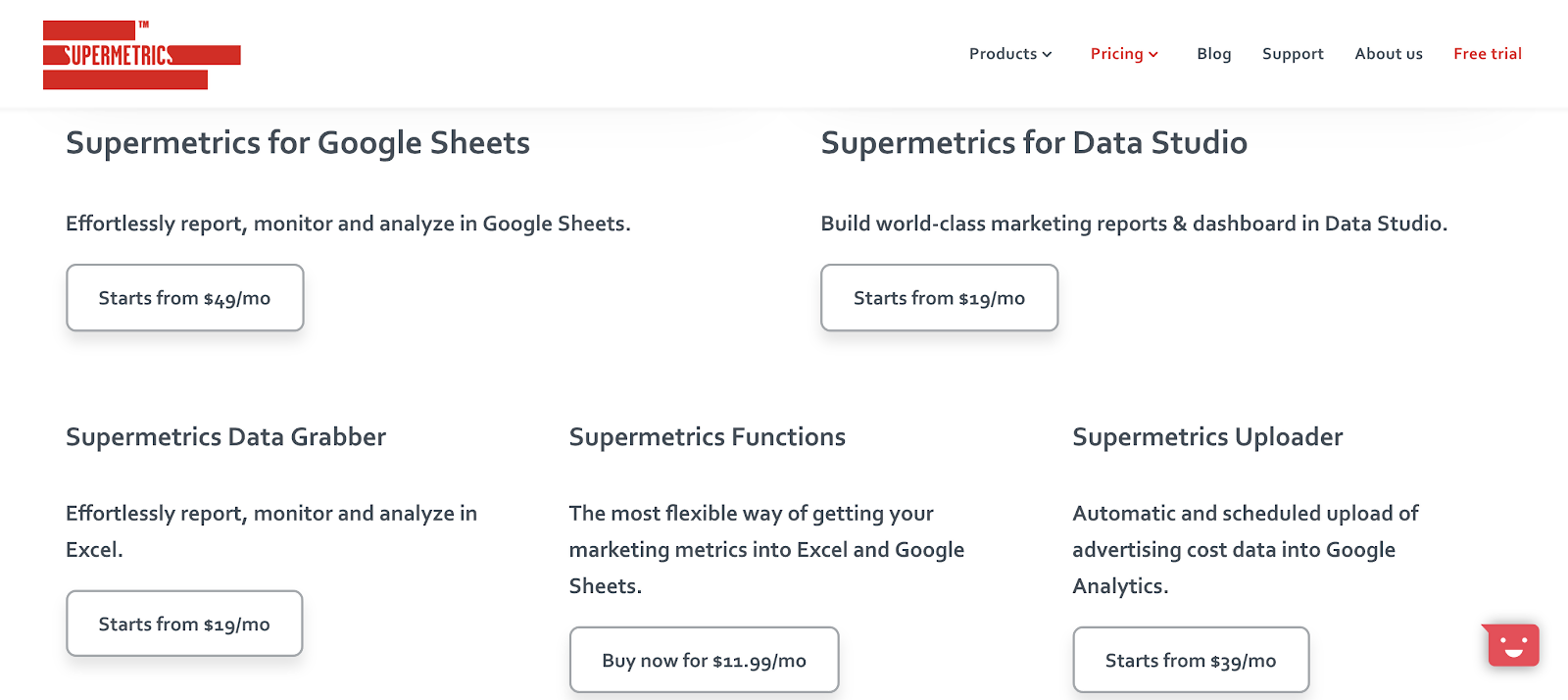Click the smiling face chat bubble

1510,645
